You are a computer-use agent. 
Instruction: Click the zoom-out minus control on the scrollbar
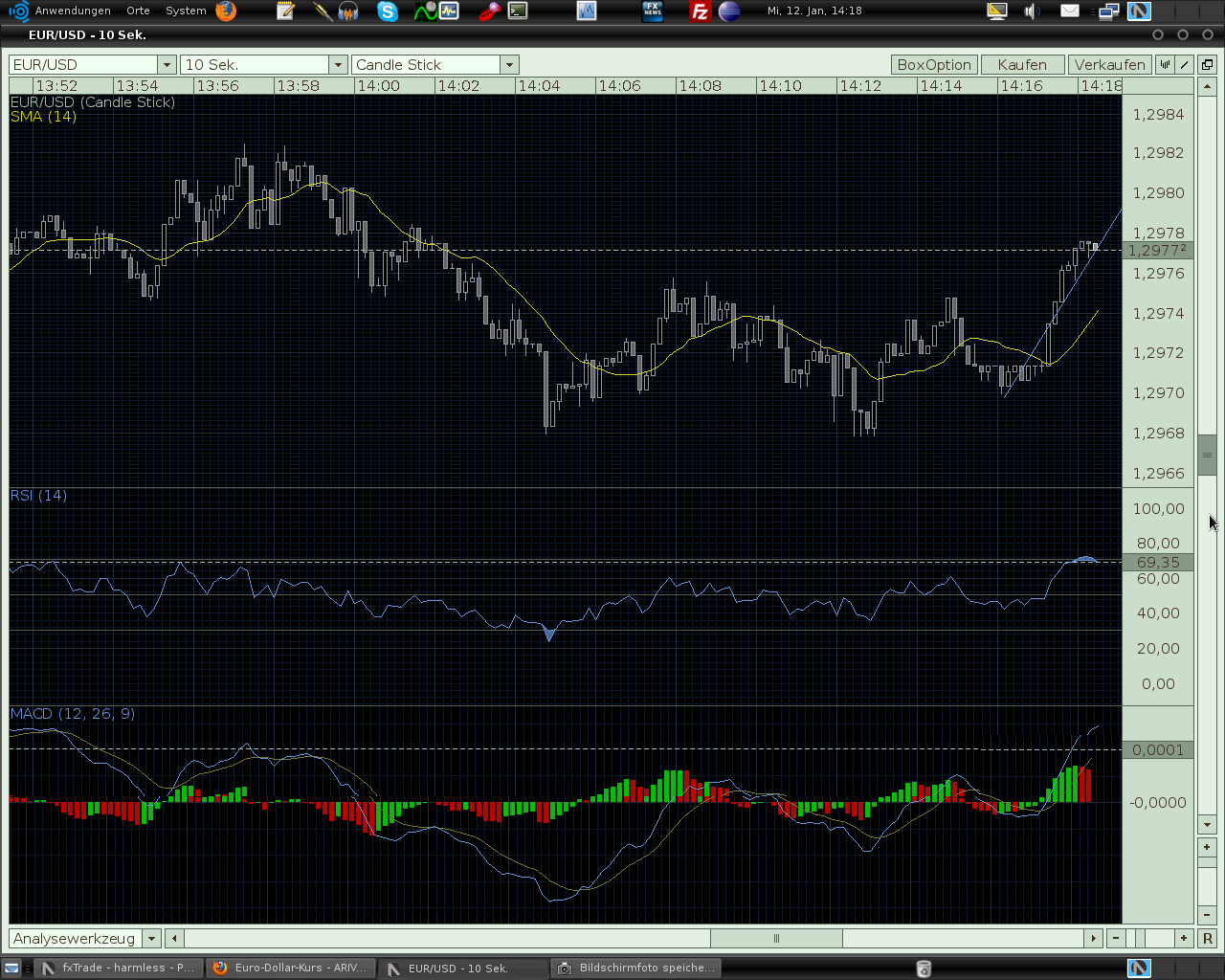coord(1207,914)
